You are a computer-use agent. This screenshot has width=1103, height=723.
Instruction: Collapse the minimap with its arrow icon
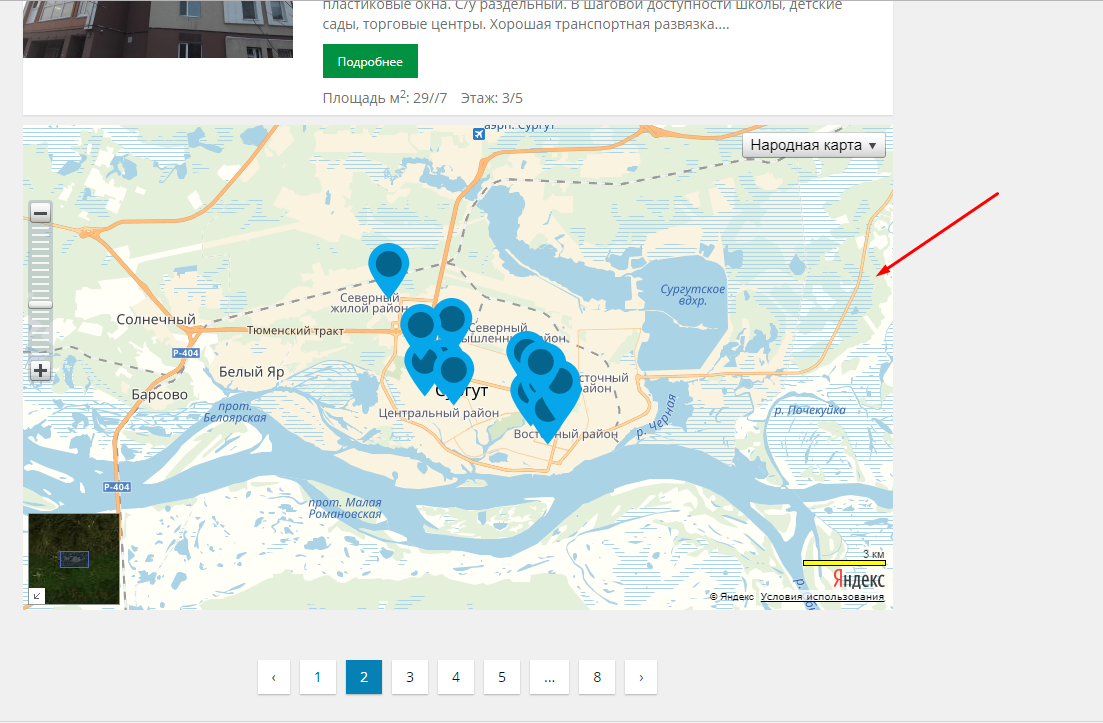click(37, 596)
